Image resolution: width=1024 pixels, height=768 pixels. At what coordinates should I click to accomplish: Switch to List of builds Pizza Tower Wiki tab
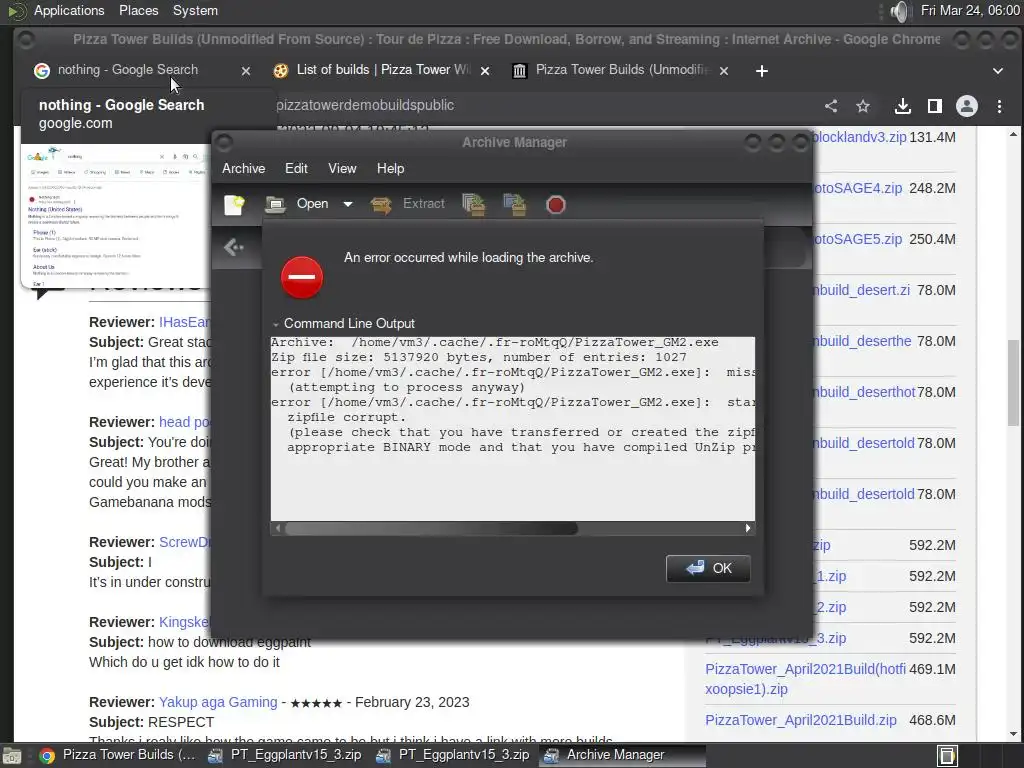[x=382, y=70]
